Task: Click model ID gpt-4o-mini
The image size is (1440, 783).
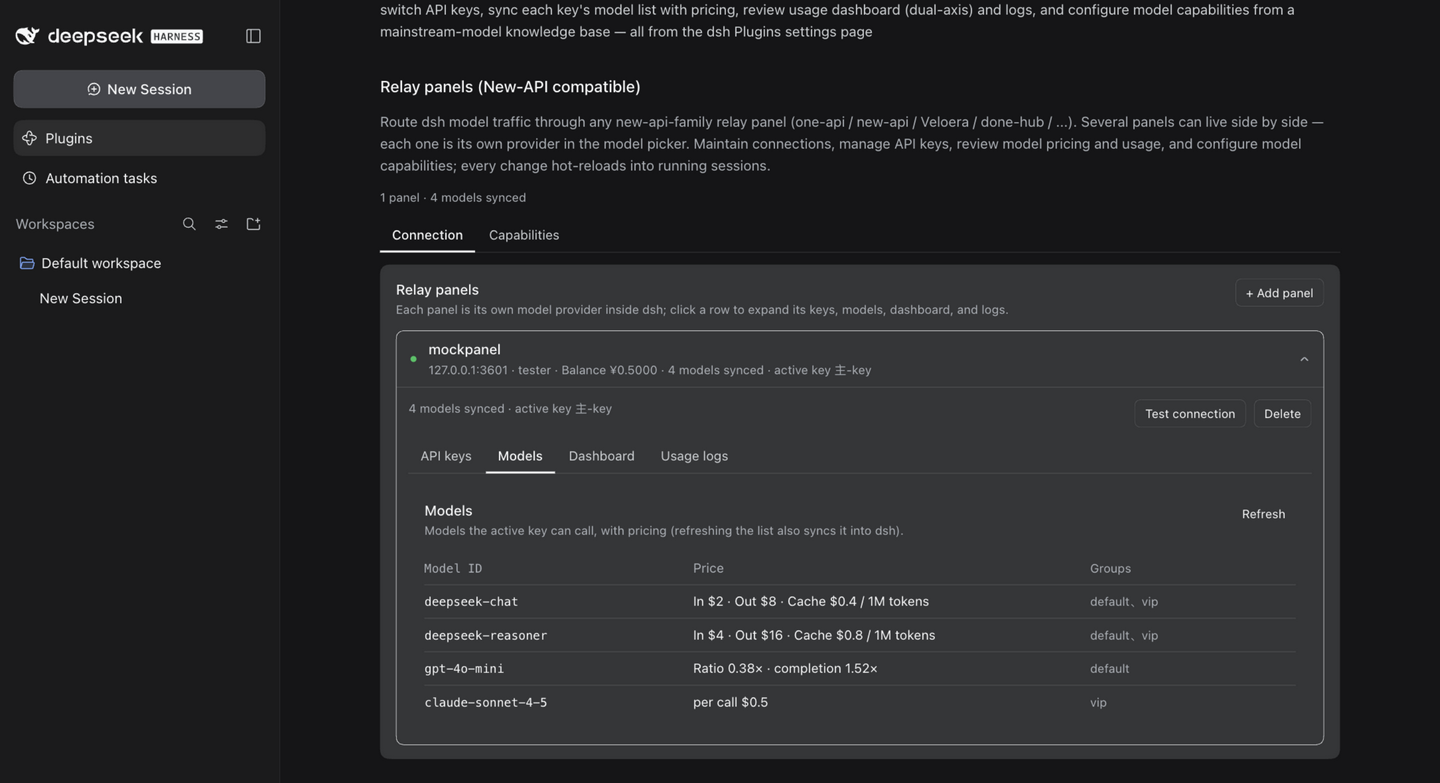Action: point(464,669)
